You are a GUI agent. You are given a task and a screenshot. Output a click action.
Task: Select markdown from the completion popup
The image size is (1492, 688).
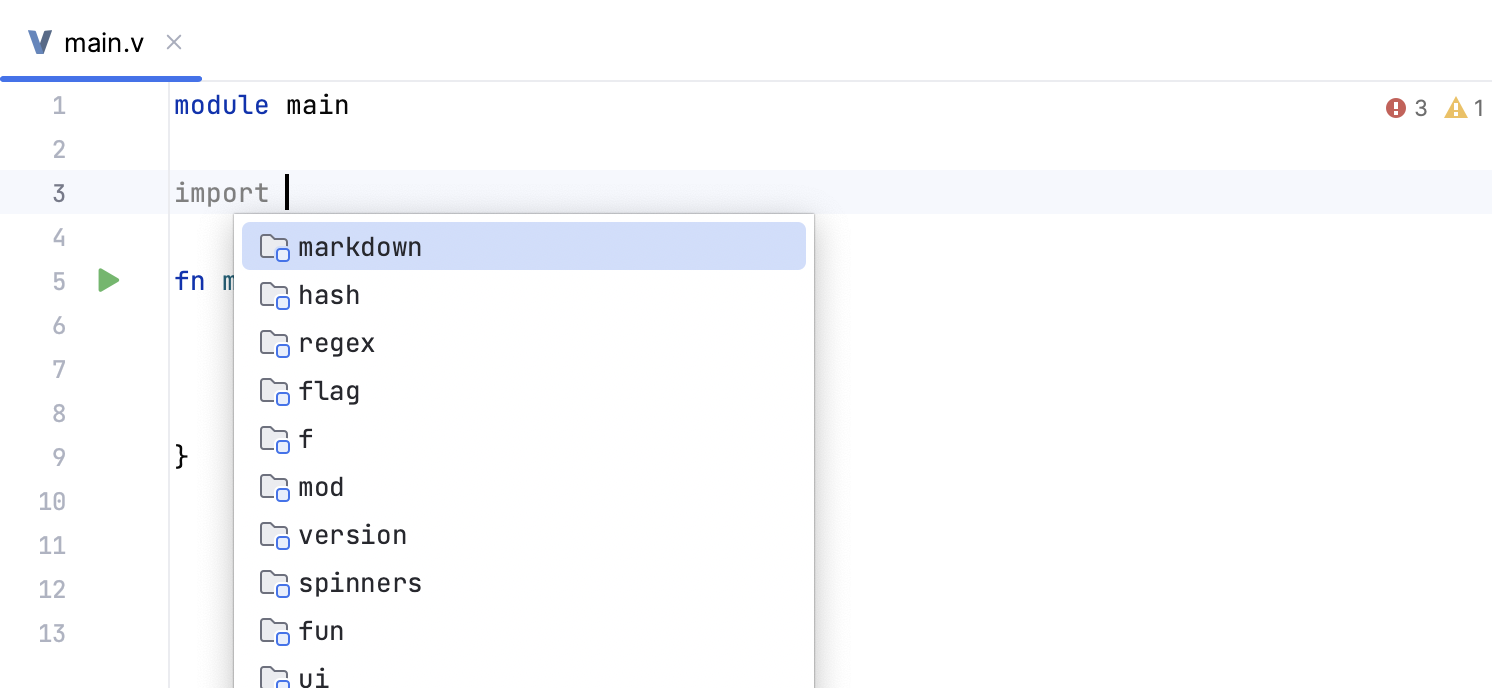coord(360,247)
